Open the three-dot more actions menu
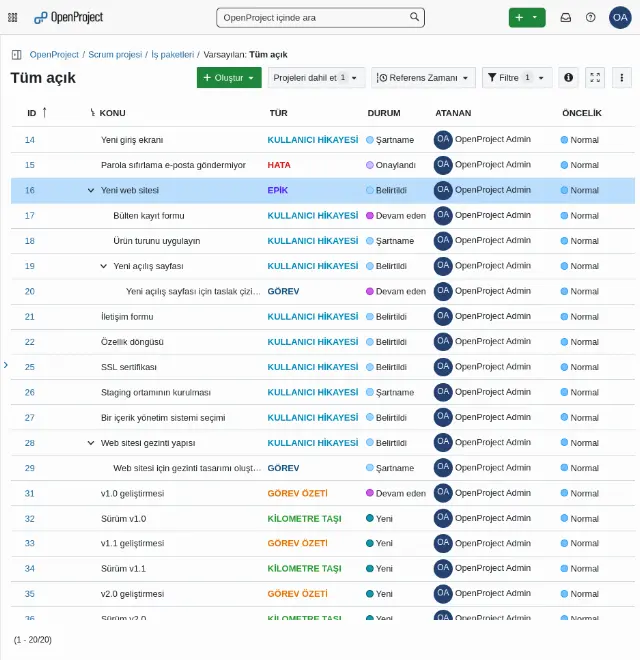The image size is (640, 660). click(621, 77)
